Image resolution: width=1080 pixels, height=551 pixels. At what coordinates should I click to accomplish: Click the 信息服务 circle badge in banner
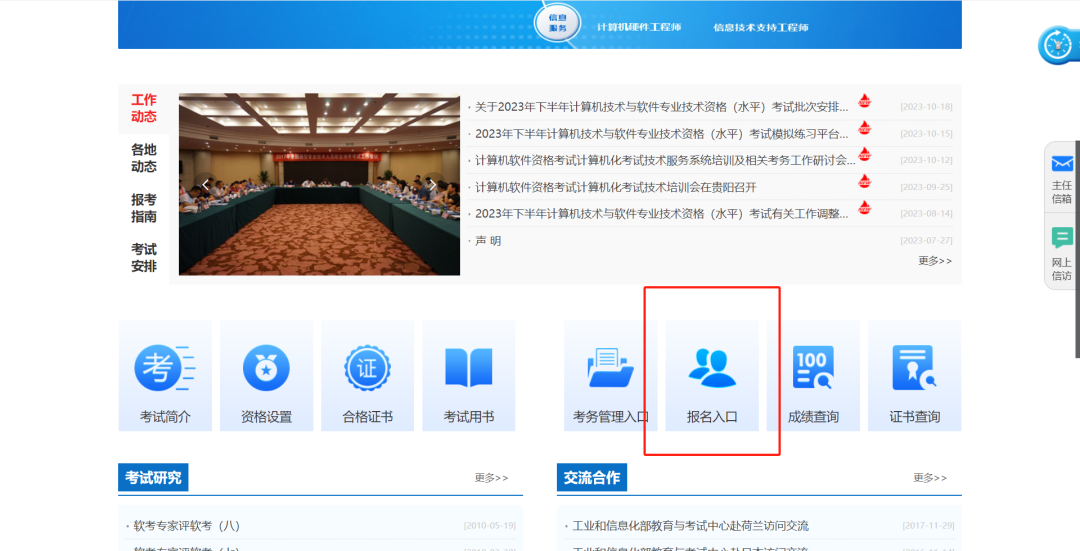pos(557,23)
